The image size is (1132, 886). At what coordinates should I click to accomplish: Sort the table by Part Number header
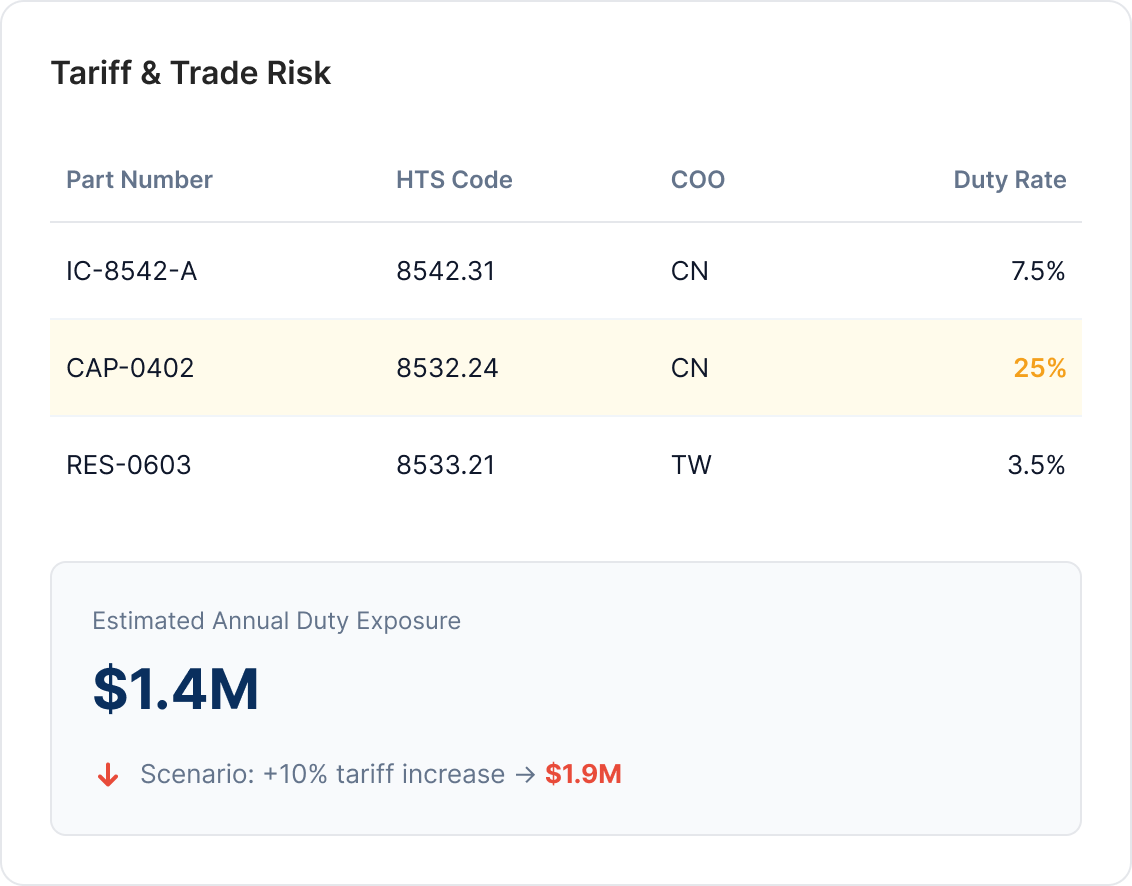(139, 180)
